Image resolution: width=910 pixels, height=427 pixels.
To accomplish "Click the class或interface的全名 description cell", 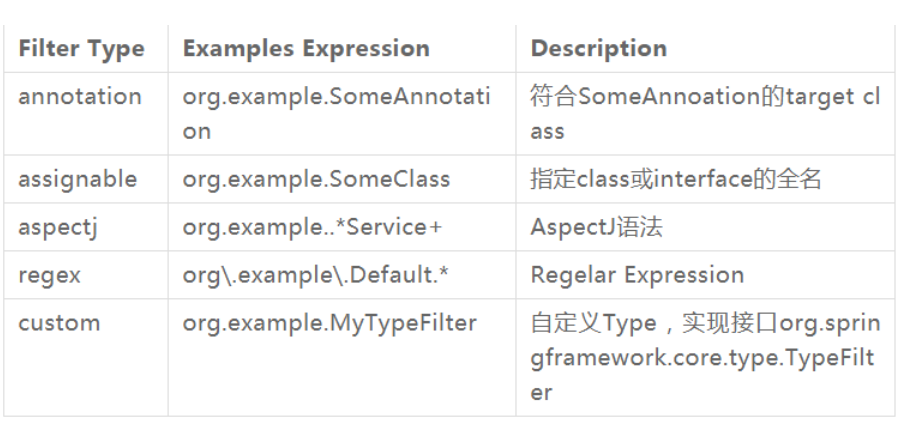I will (676, 179).
